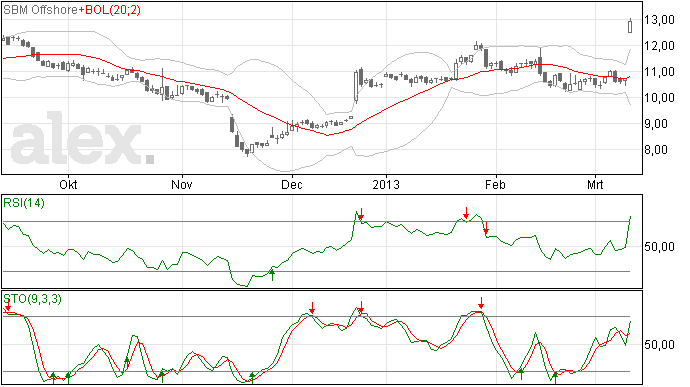The width and height of the screenshot is (690, 387).
Task: Click the 2013 year label
Action: [x=386, y=184]
